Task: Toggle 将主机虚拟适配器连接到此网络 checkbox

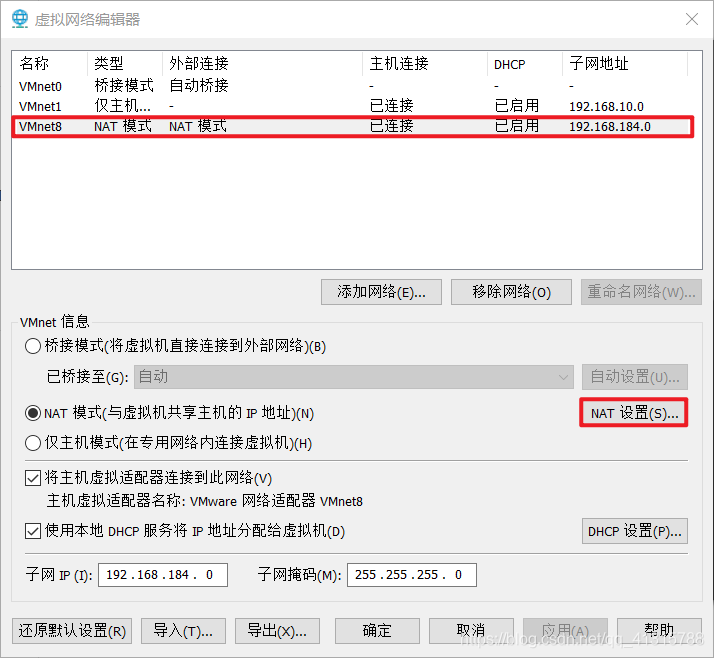Action: click(33, 478)
